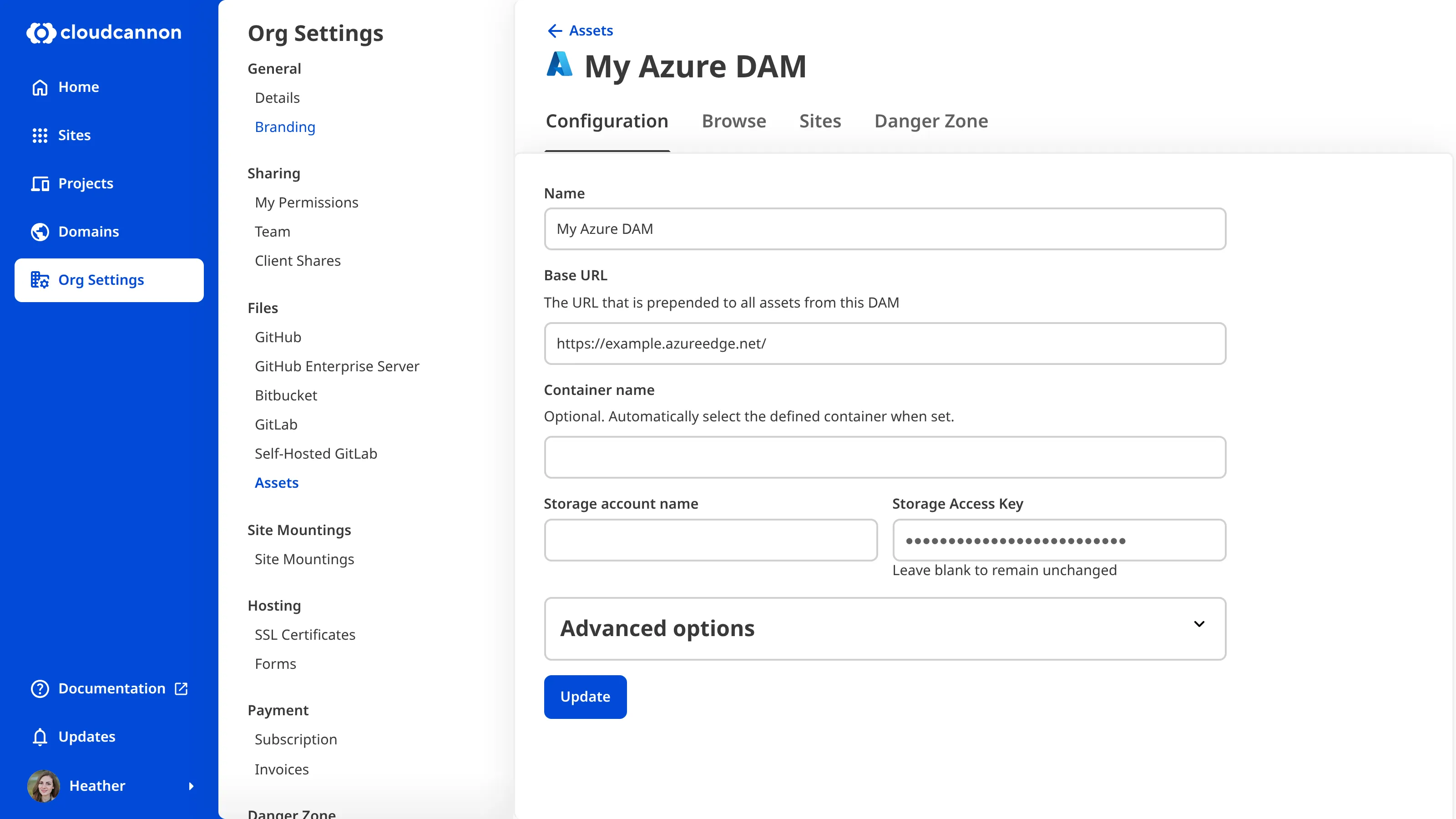
Task: Open GitLab settings
Action: pyautogui.click(x=276, y=425)
